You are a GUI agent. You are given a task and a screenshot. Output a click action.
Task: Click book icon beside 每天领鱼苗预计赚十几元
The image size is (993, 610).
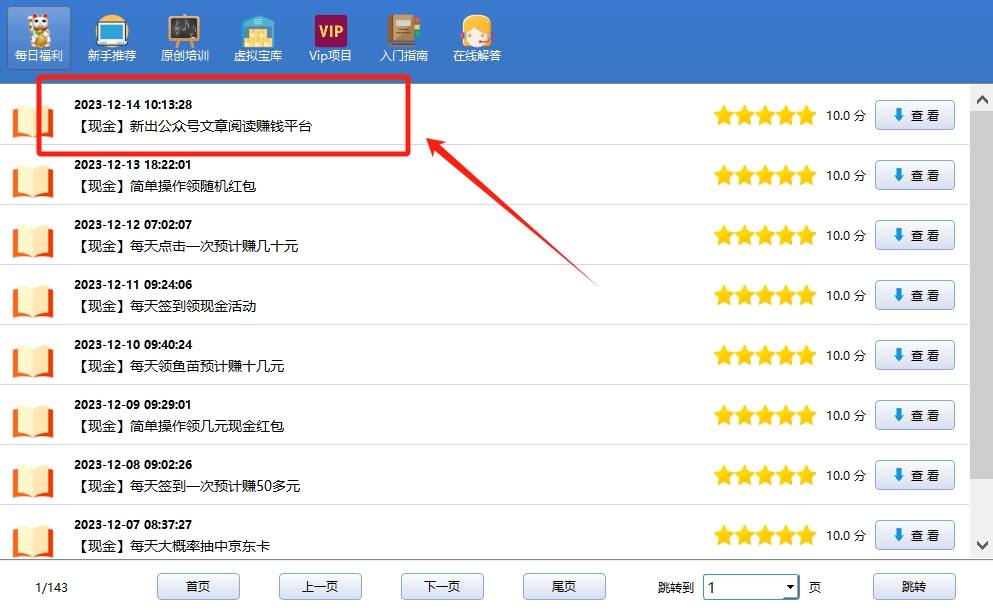coord(33,361)
